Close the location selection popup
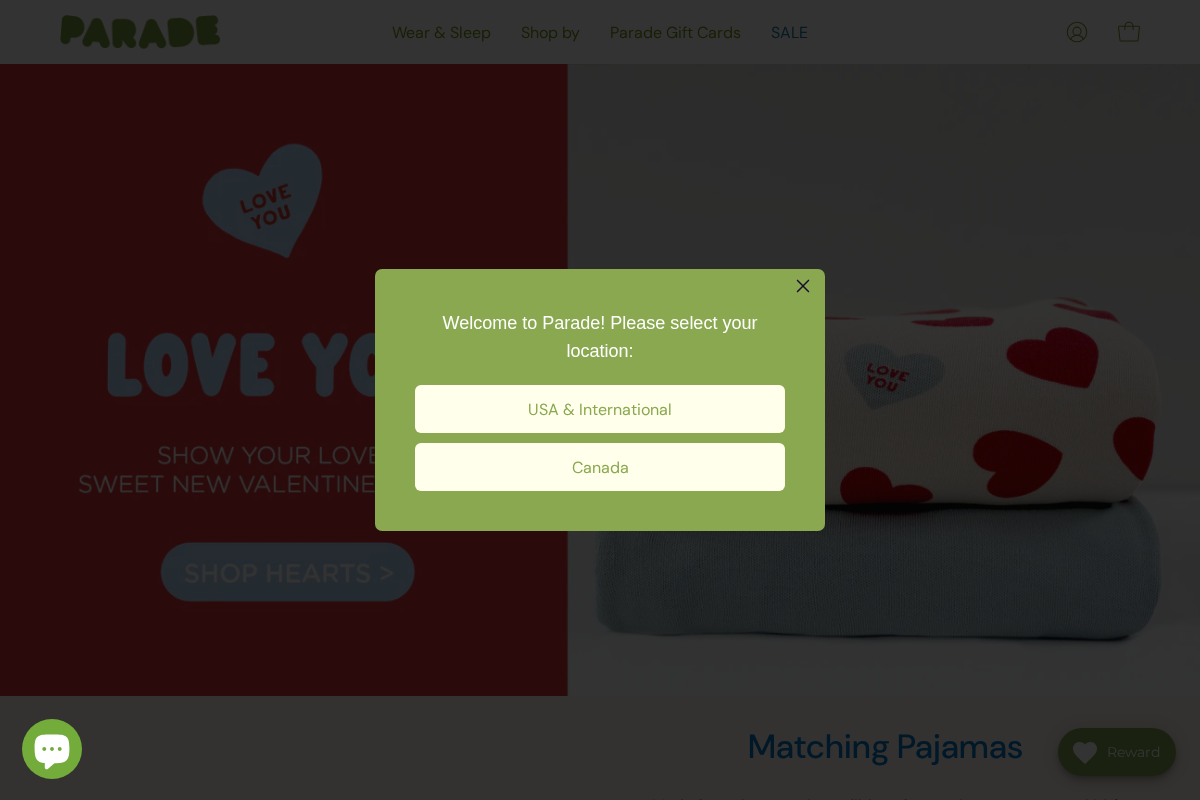1200x800 pixels. [x=803, y=286]
